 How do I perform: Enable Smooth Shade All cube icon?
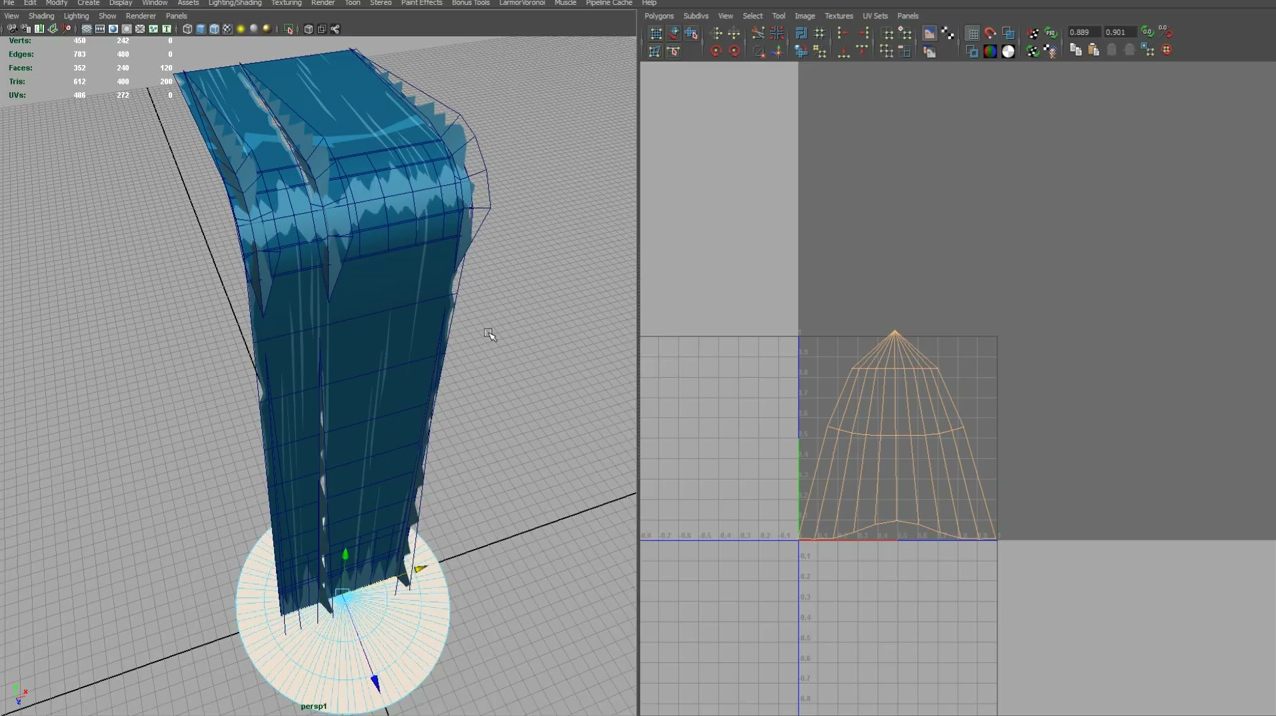(200, 29)
